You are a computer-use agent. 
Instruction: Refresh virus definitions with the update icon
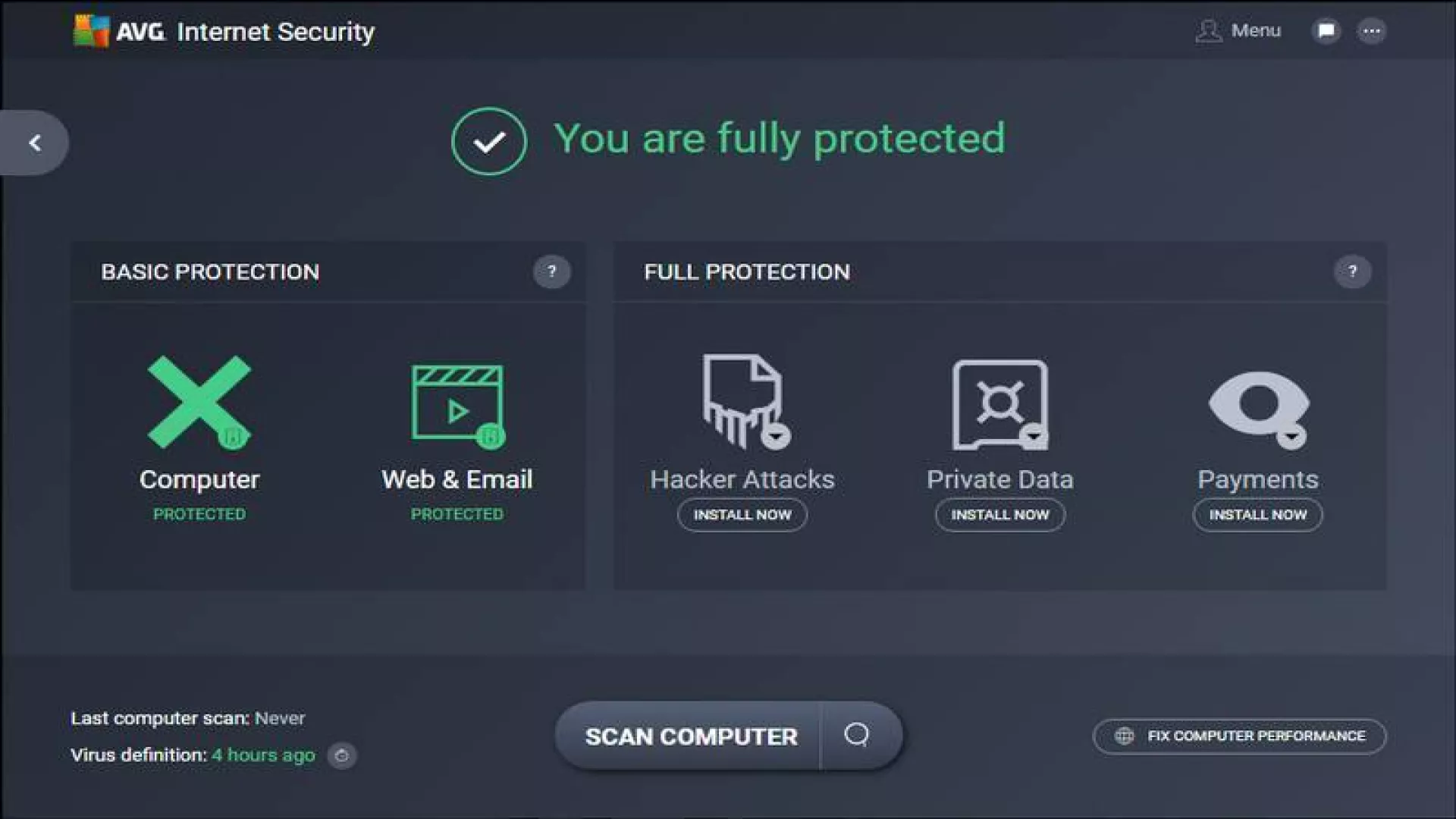tap(342, 755)
